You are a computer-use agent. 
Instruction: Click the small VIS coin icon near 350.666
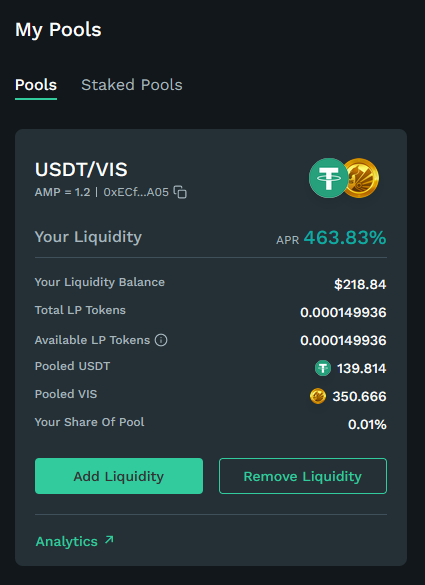click(318, 396)
